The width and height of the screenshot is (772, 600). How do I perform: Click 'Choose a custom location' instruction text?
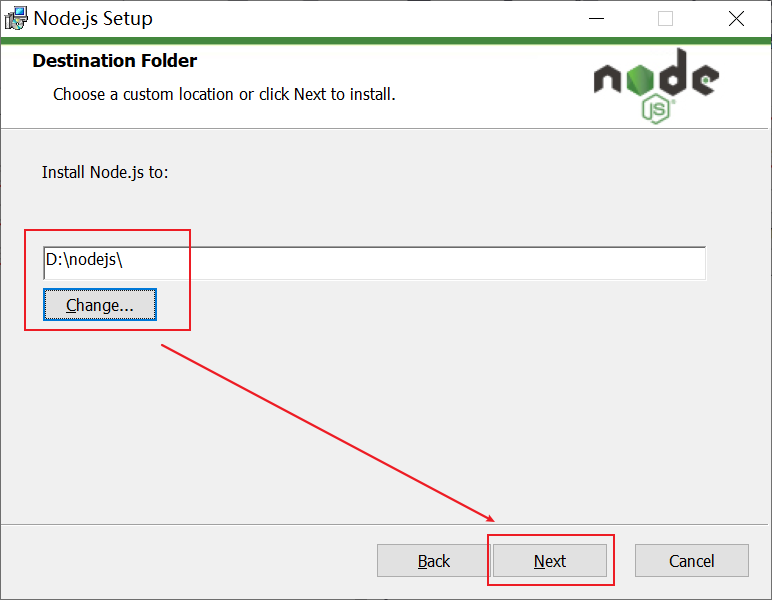224,94
